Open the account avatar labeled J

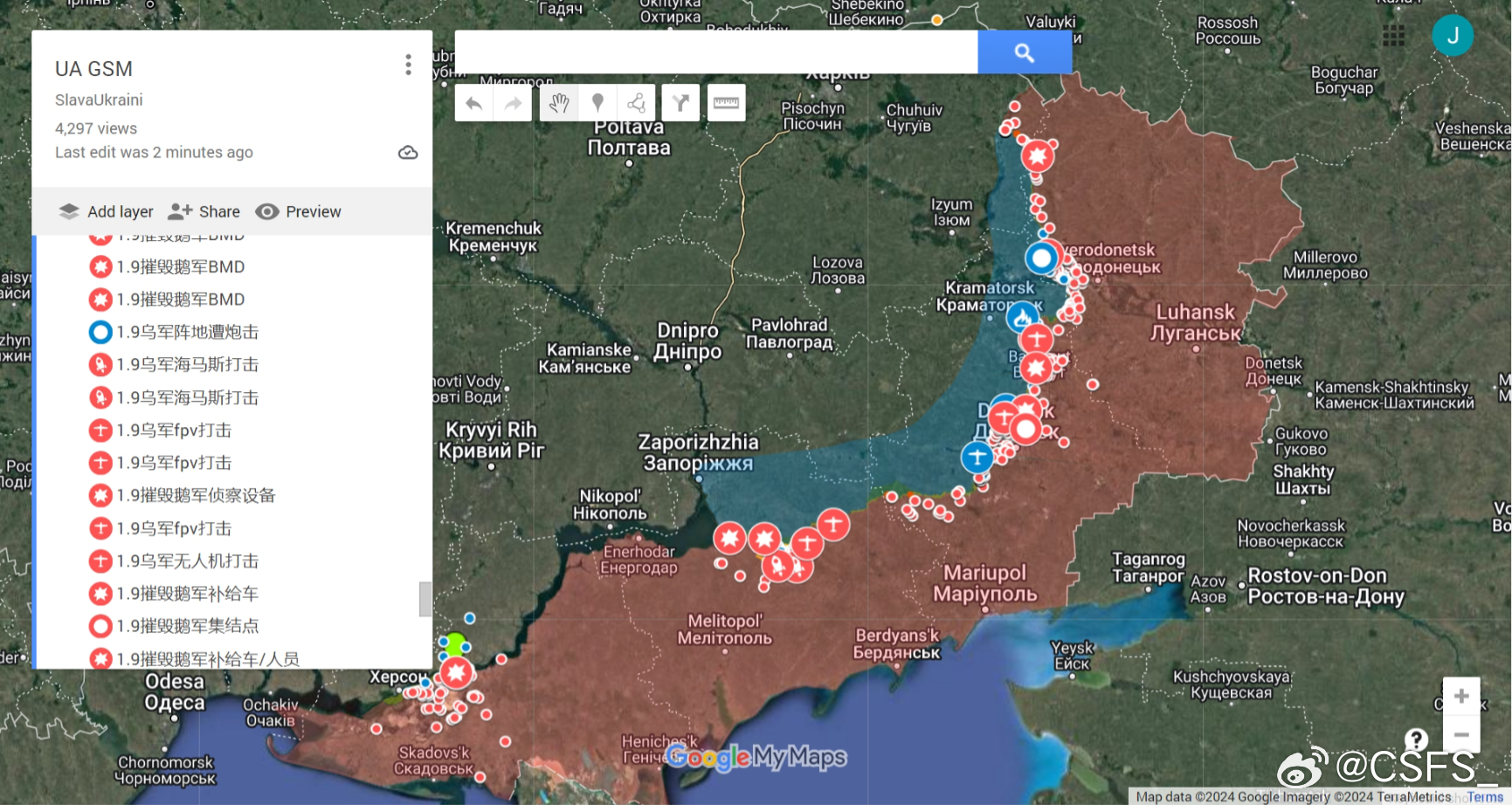coord(1452,36)
